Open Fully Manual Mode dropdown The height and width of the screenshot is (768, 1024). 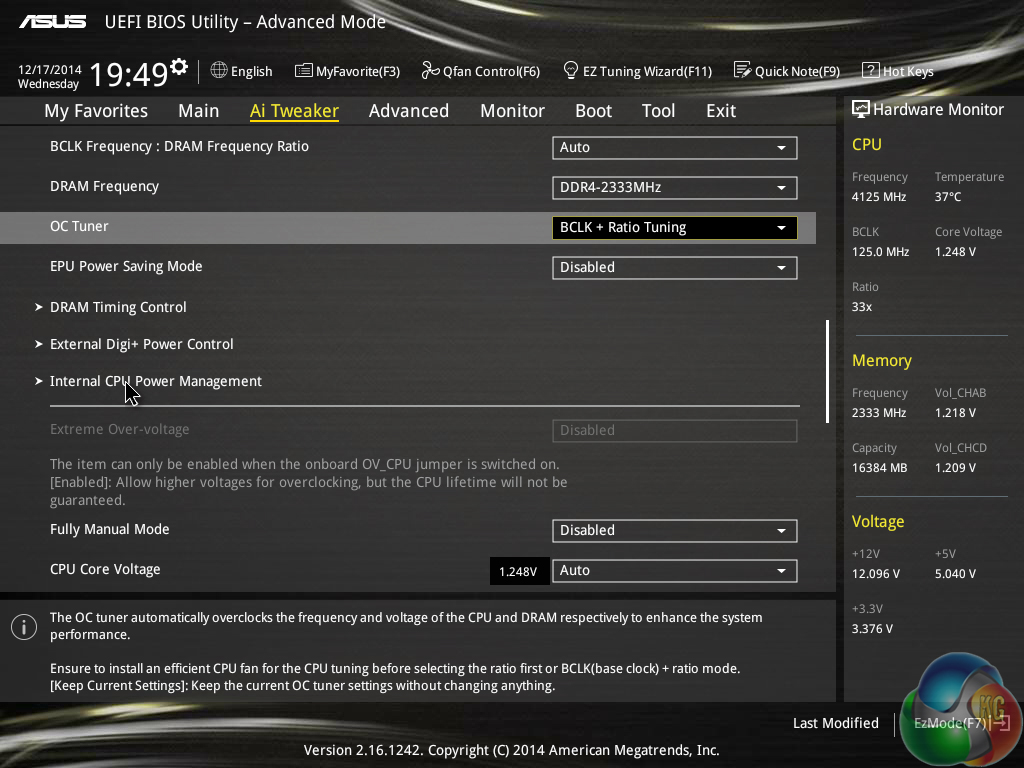click(x=674, y=530)
